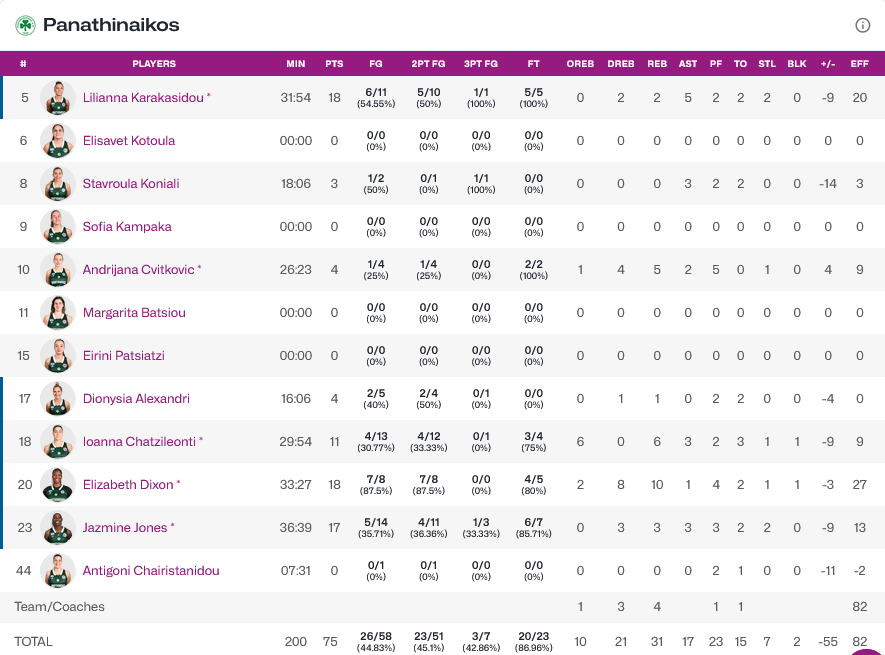Click the Panathinaikos clover team logo

(25, 25)
